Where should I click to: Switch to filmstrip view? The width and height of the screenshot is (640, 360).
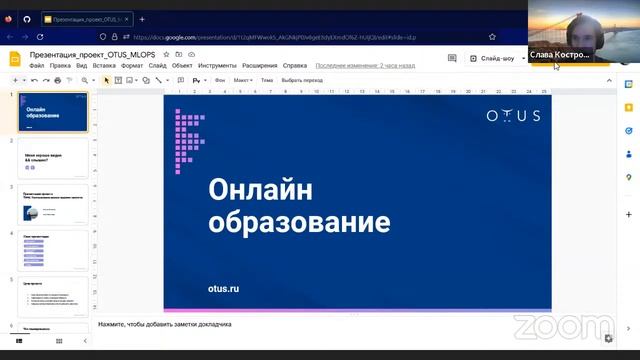pyautogui.click(x=19, y=341)
